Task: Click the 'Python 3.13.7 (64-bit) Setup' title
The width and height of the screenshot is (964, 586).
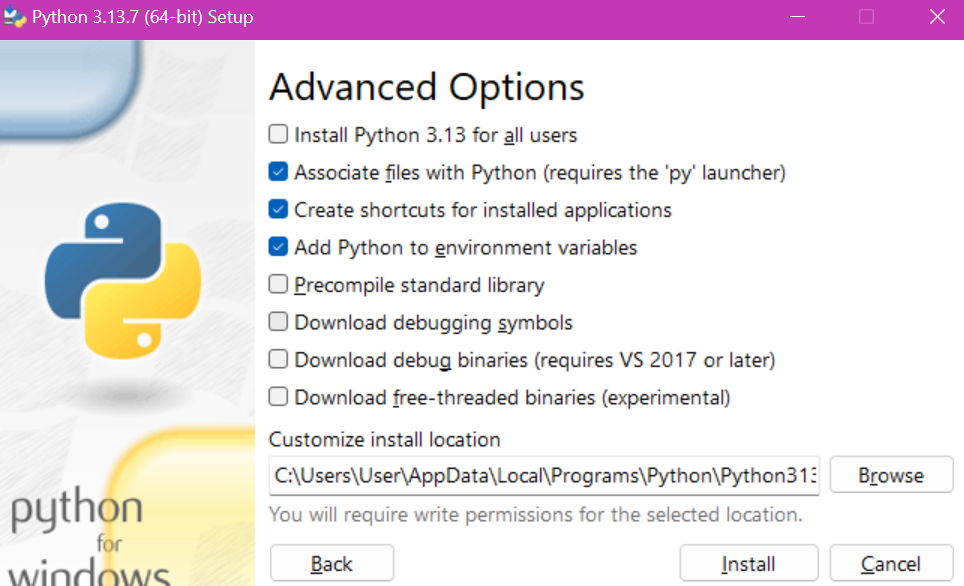Action: pos(143,17)
